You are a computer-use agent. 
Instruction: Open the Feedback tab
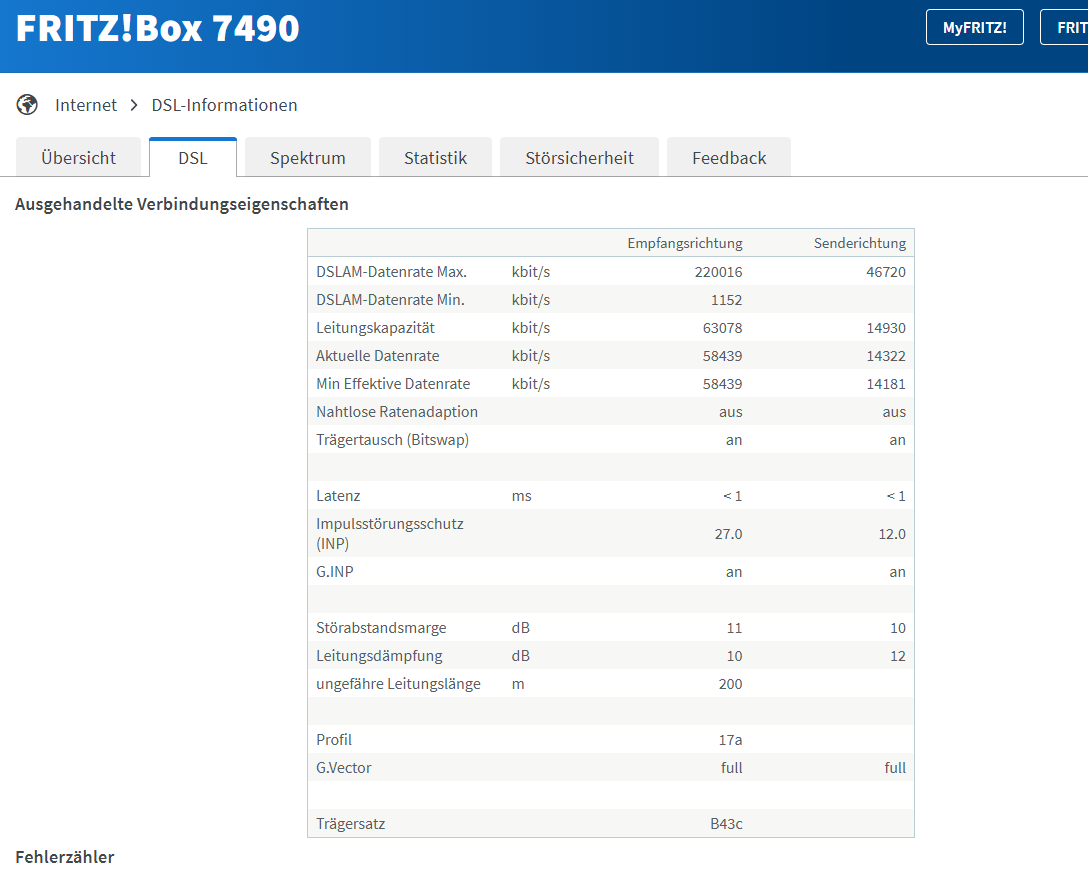point(729,158)
